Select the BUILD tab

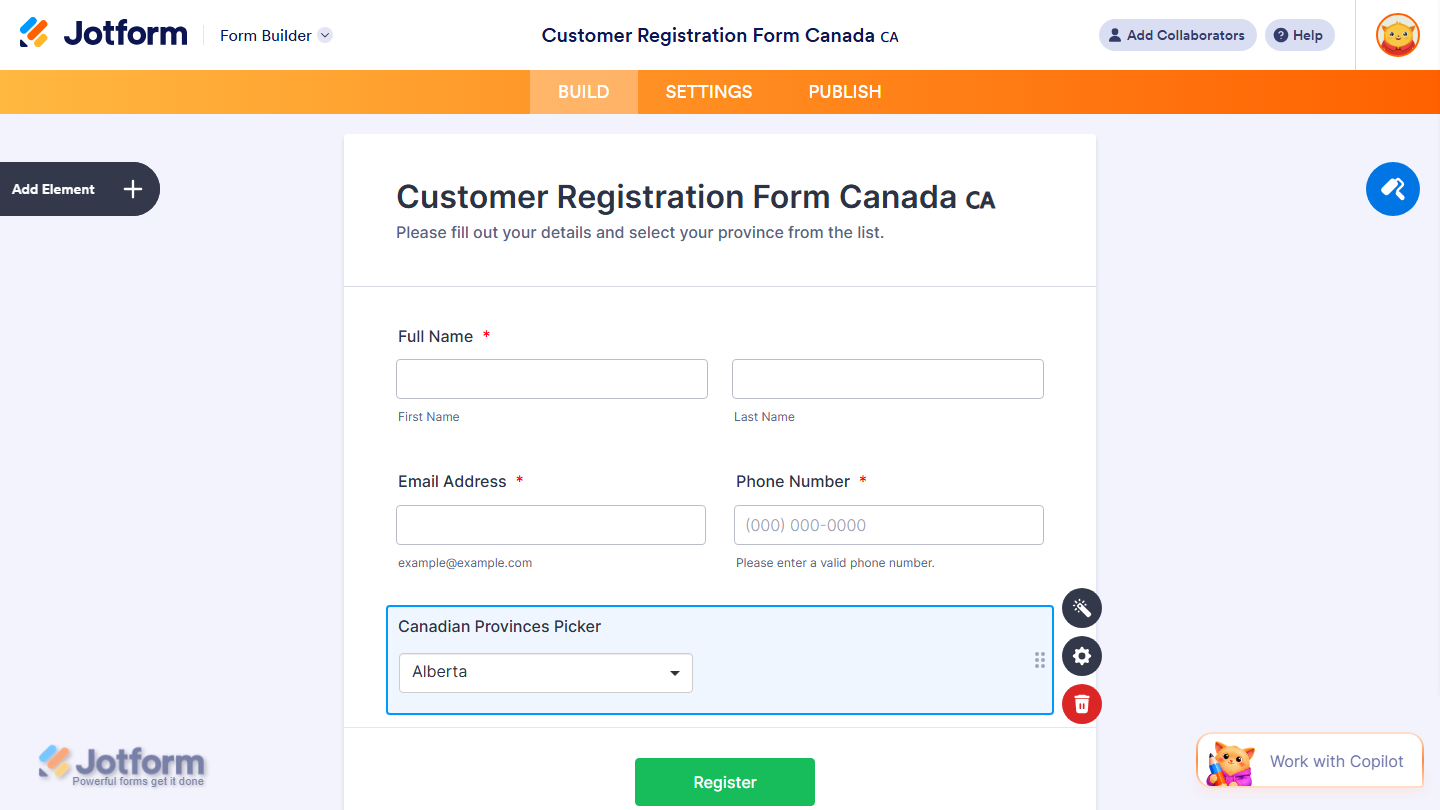[x=583, y=91]
